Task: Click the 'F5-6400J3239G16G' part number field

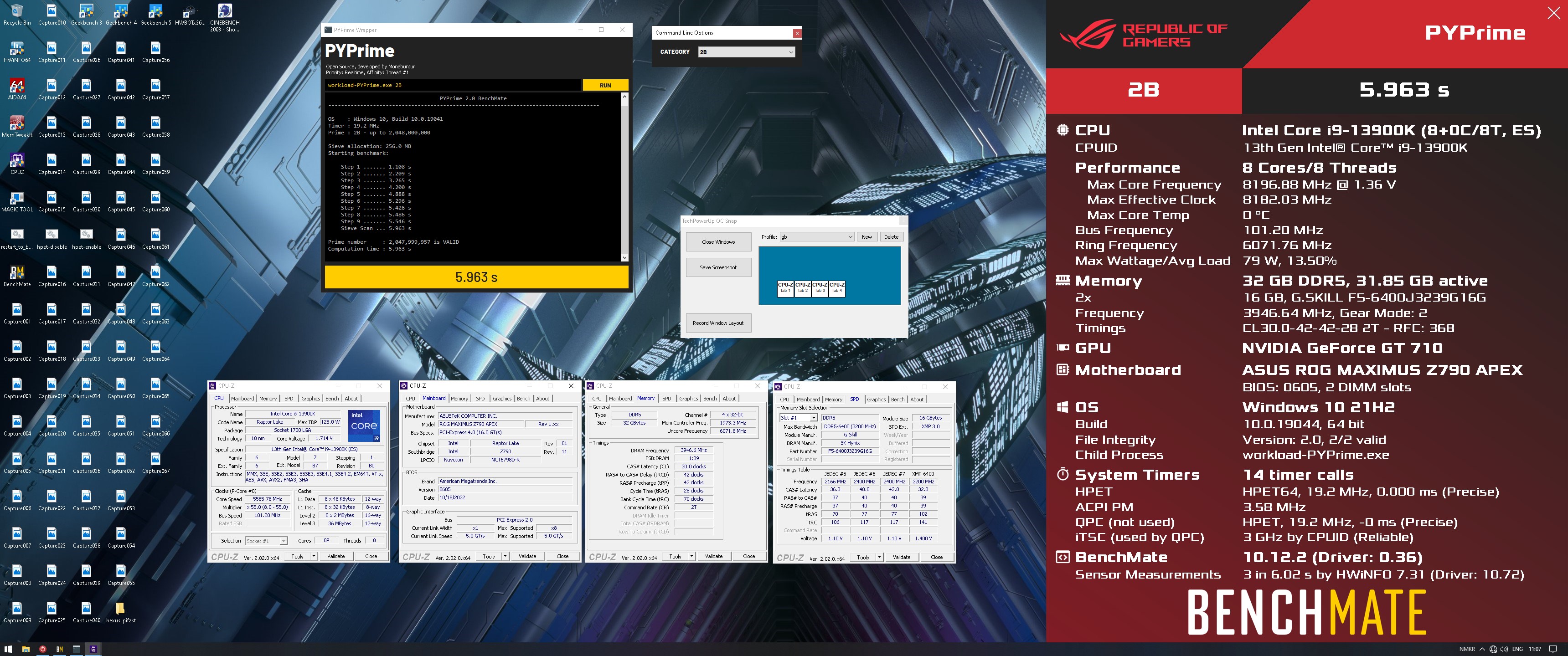Action: pyautogui.click(x=850, y=451)
